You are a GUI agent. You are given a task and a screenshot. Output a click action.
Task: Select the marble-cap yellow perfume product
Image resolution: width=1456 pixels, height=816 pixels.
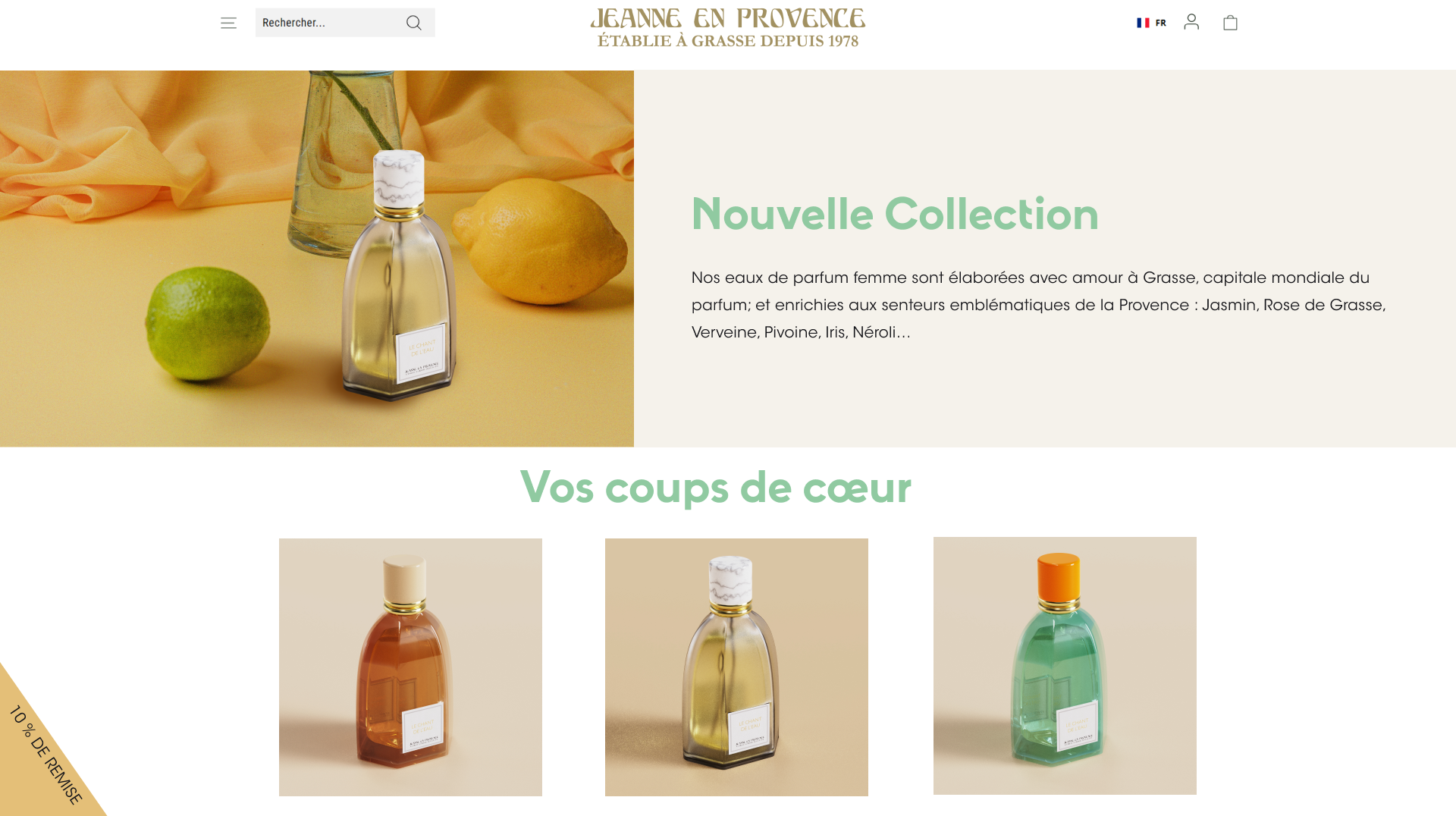[736, 667]
